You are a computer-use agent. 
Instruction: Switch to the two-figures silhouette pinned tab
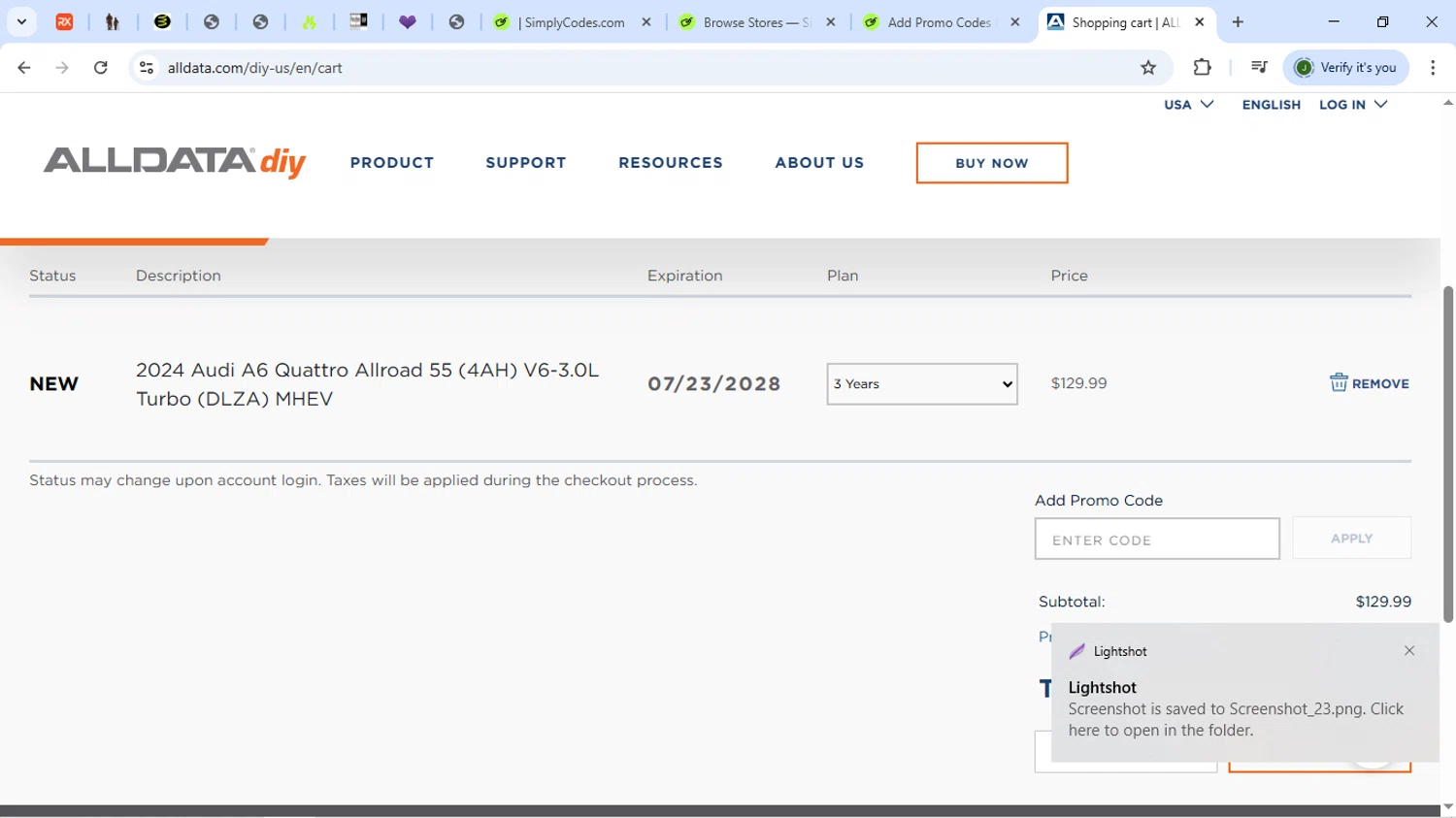(x=113, y=21)
